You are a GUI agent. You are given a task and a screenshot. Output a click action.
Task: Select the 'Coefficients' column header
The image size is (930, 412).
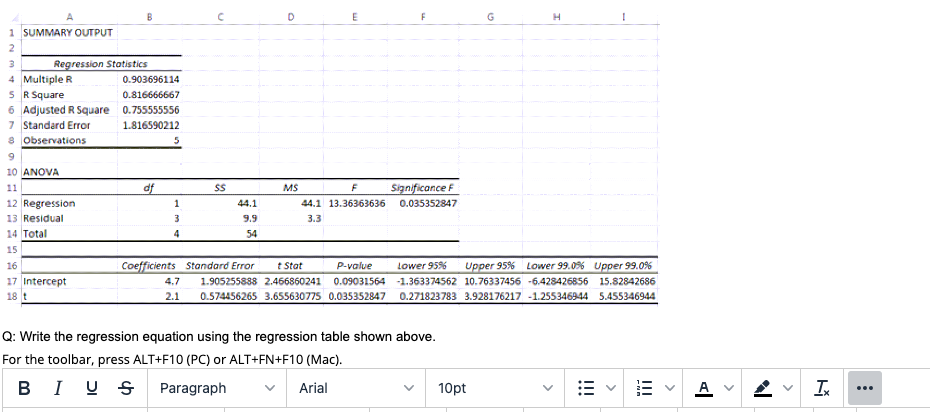click(x=149, y=266)
